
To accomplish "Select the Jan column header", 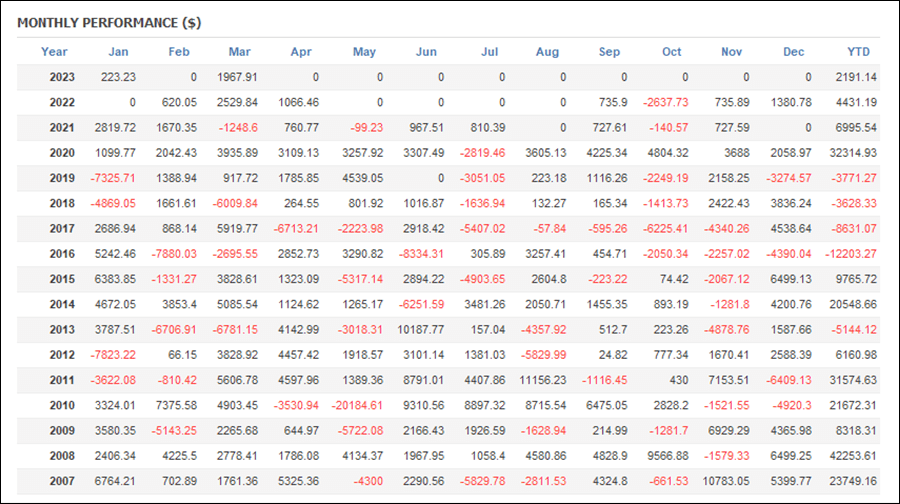I will tap(118, 52).
